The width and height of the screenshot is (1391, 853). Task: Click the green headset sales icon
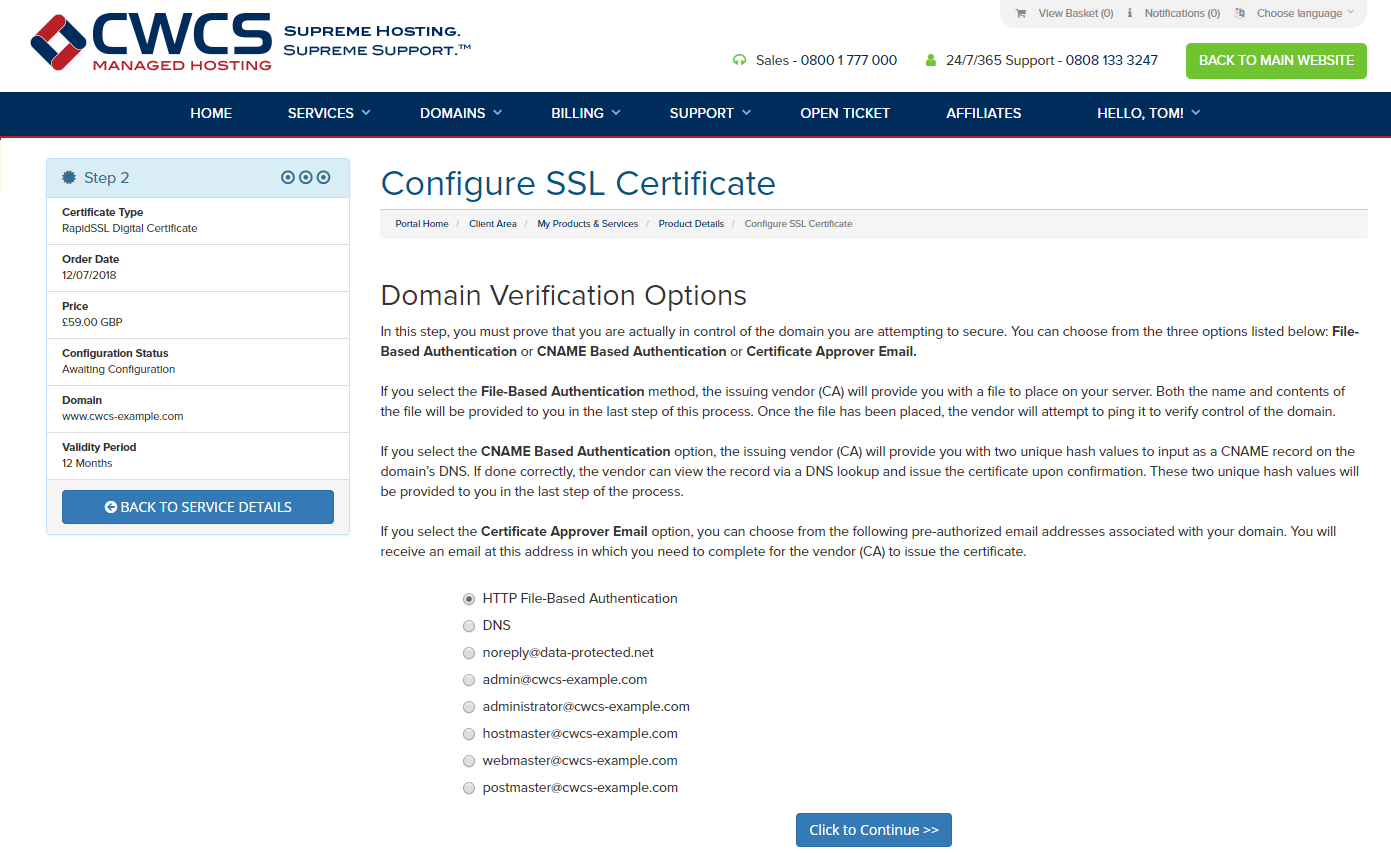point(739,60)
